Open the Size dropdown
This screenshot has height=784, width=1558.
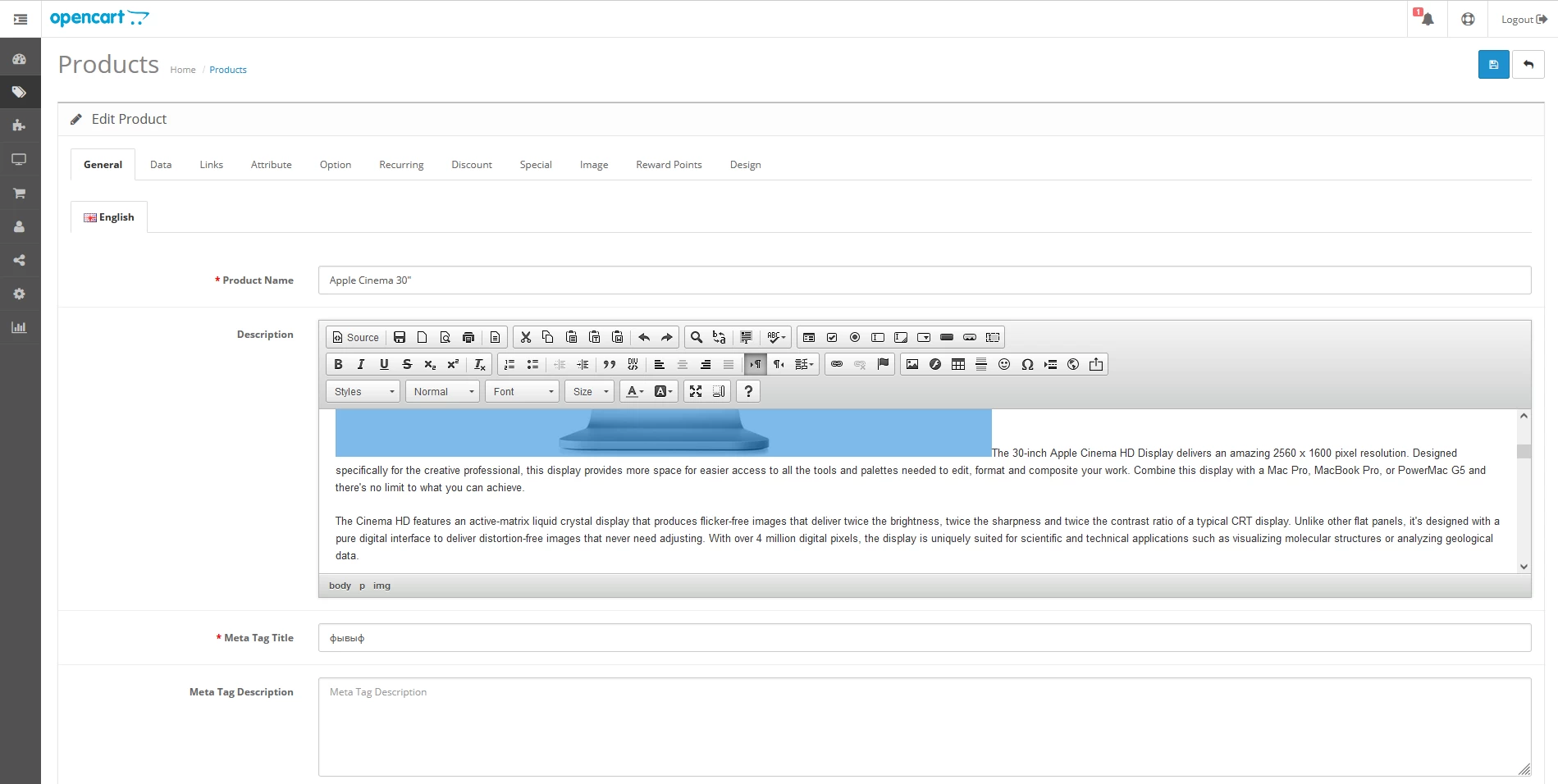coord(590,391)
